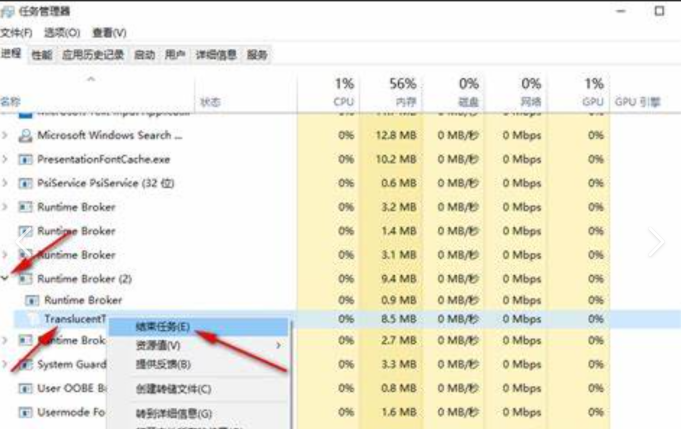Click the 10.2 MB memory value

tap(396, 159)
